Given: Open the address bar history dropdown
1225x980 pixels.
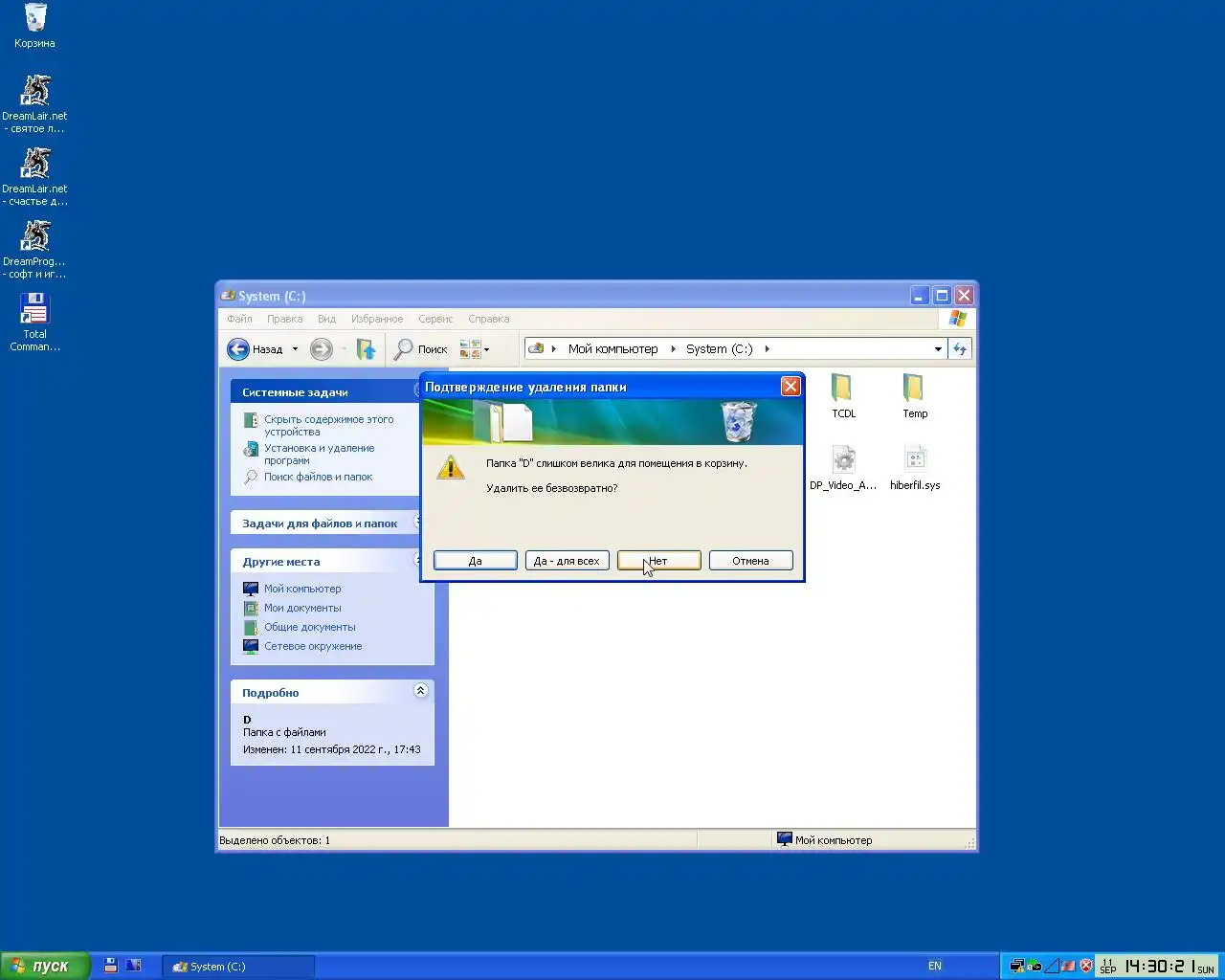Looking at the screenshot, I should click(938, 348).
